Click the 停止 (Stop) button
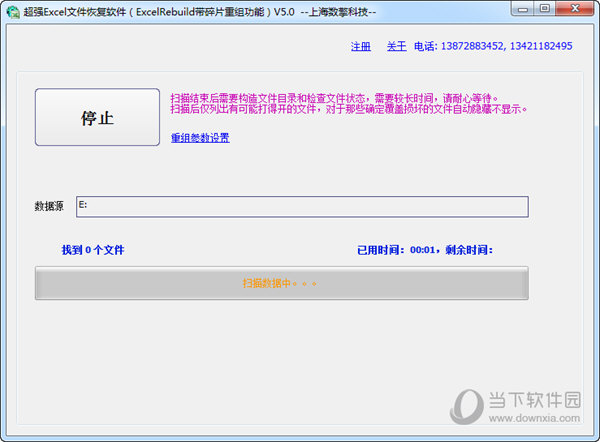Viewport: 600px width, 442px height. click(x=97, y=117)
